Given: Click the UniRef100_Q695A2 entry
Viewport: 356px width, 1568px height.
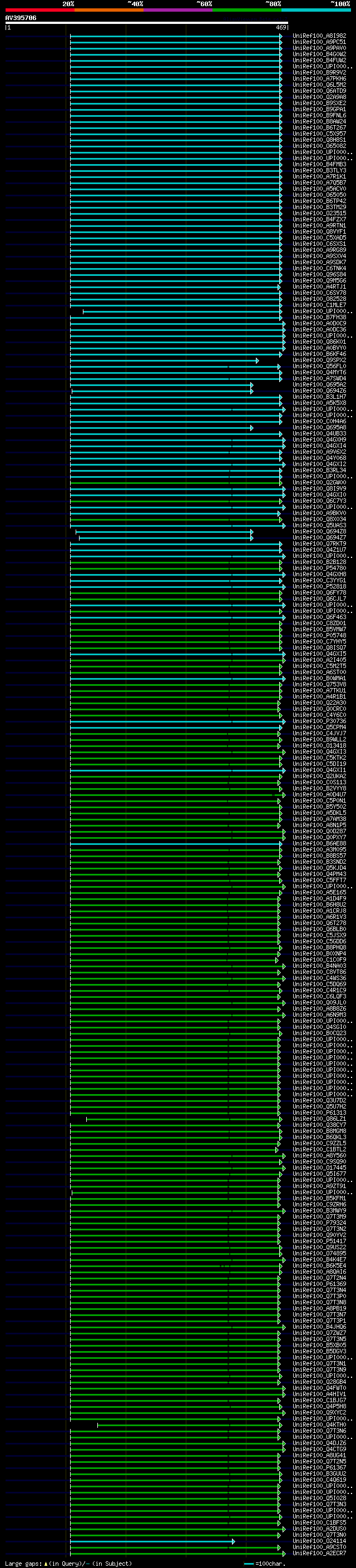Looking at the screenshot, I should point(319,385).
